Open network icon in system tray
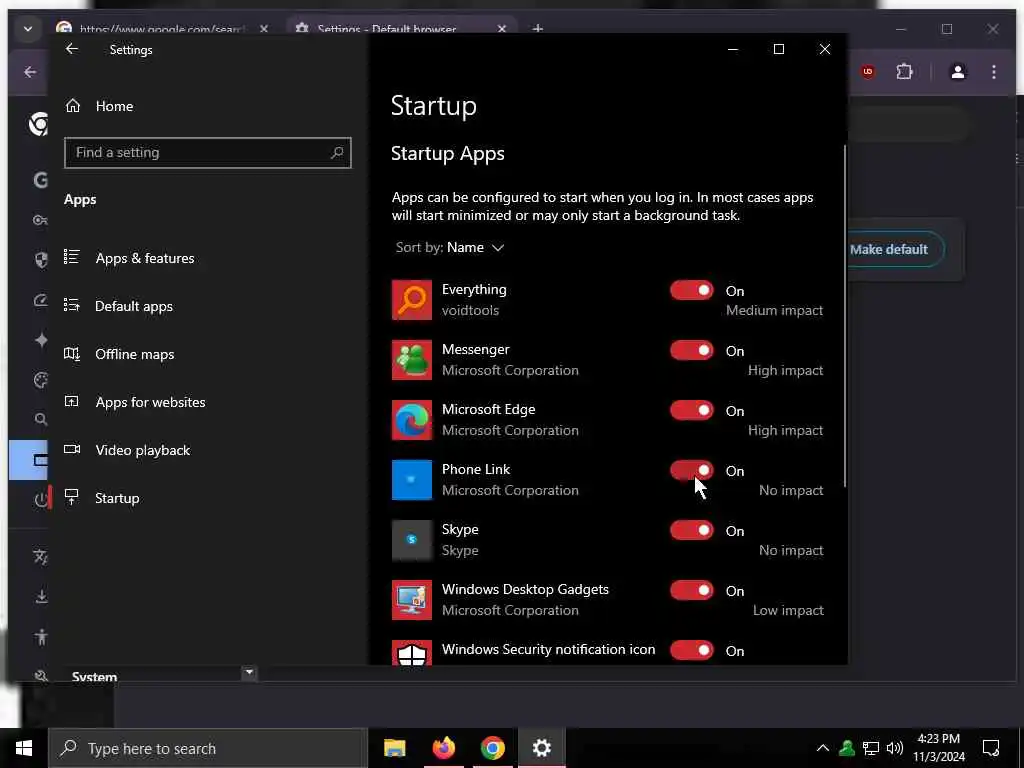The height and width of the screenshot is (768, 1024). click(x=871, y=748)
